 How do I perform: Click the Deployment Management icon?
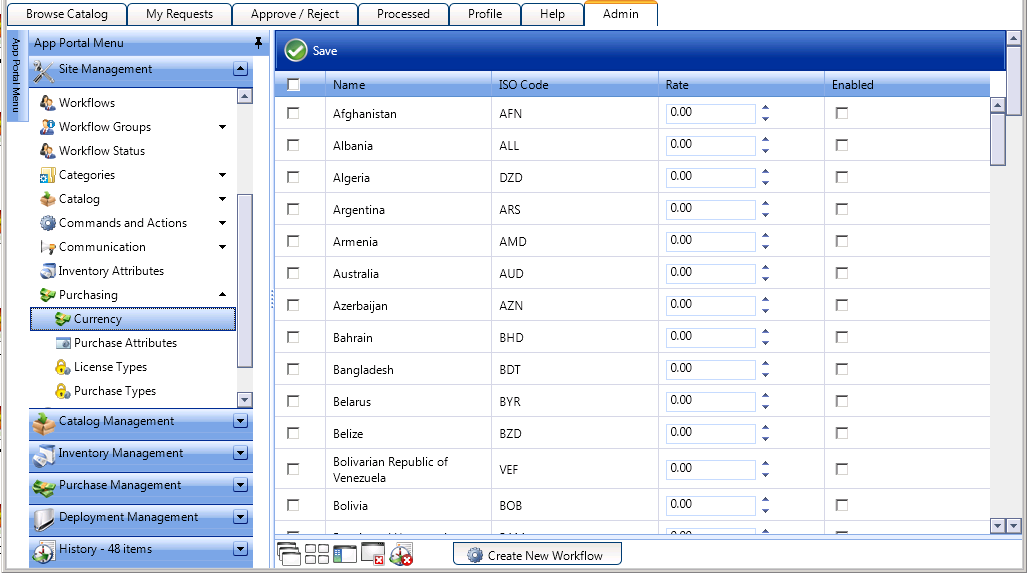(44, 519)
